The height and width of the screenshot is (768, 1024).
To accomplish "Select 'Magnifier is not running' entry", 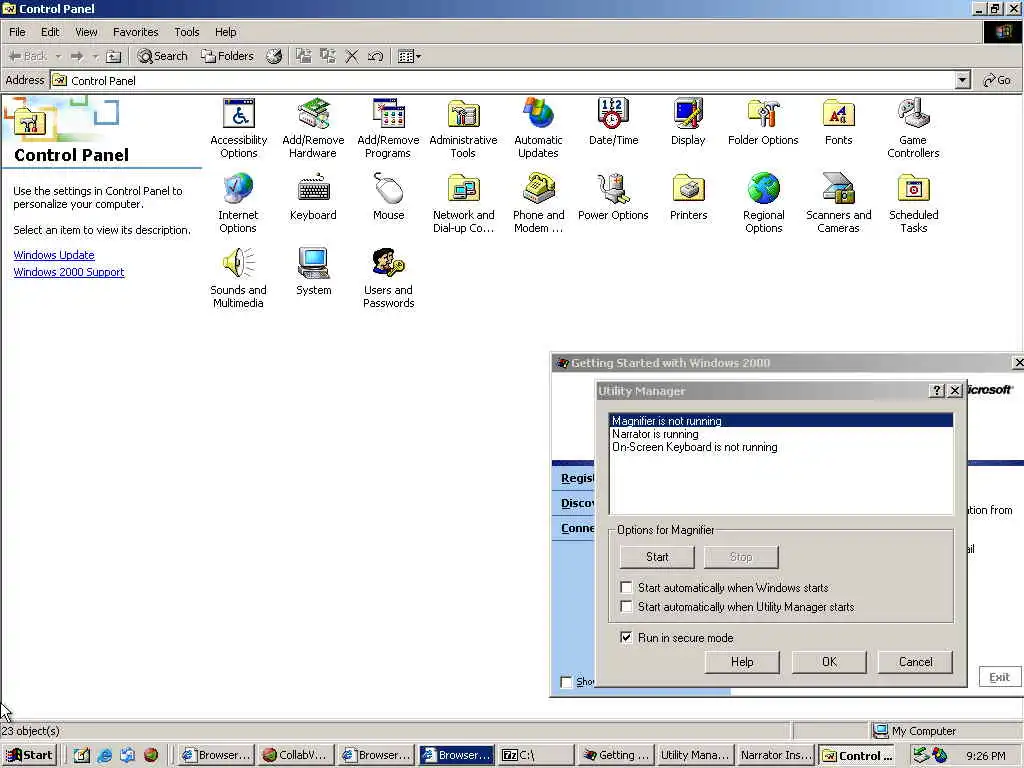I will click(781, 421).
